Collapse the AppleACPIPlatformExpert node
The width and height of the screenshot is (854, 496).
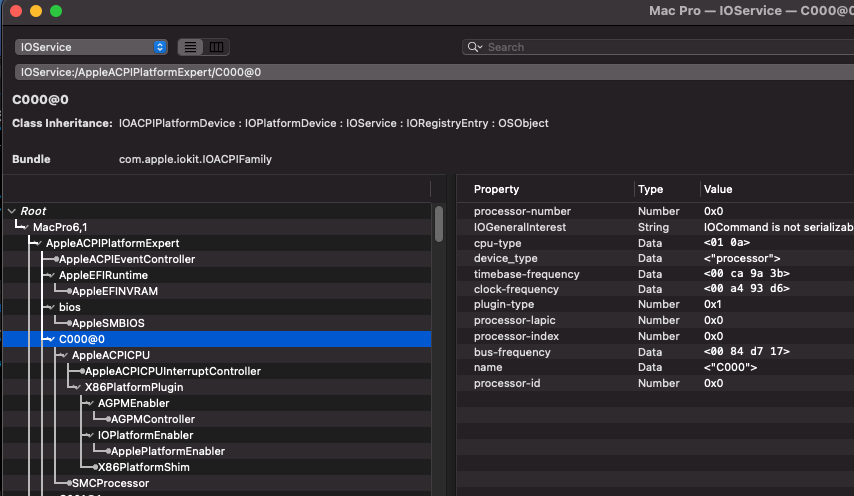point(38,243)
